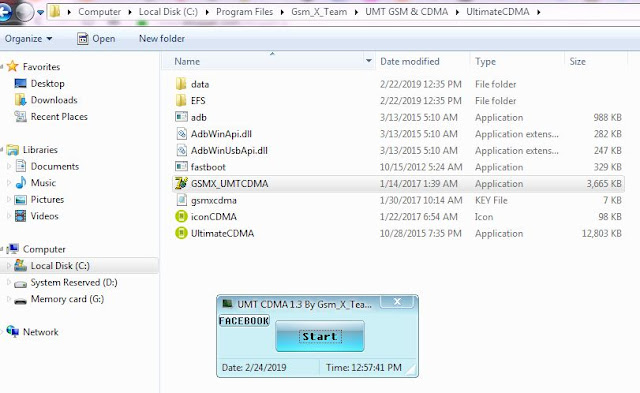Screen dimensions: 640x393
Task: Select Local Disk (C:) in the breadcrumb
Action: tap(168, 12)
